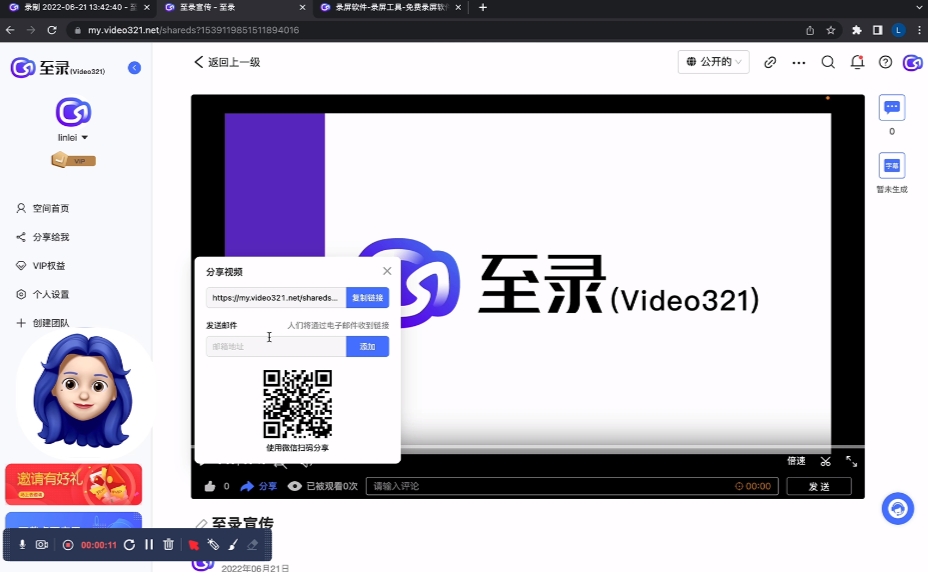The image size is (928, 572).
Task: Click the sidebar user avatar logo
Action: [x=73, y=113]
